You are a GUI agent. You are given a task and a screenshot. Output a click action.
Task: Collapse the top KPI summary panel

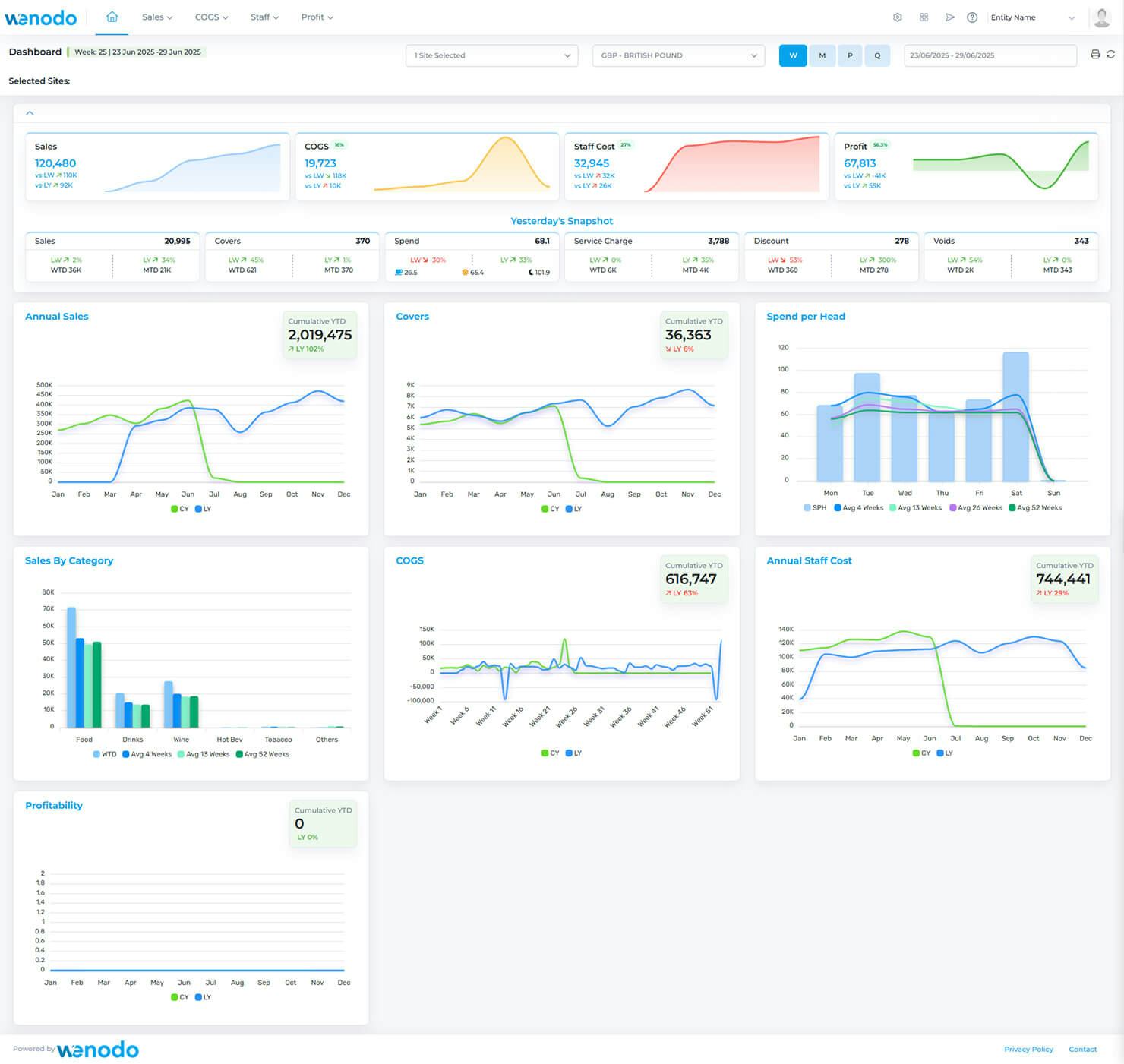coord(30,112)
